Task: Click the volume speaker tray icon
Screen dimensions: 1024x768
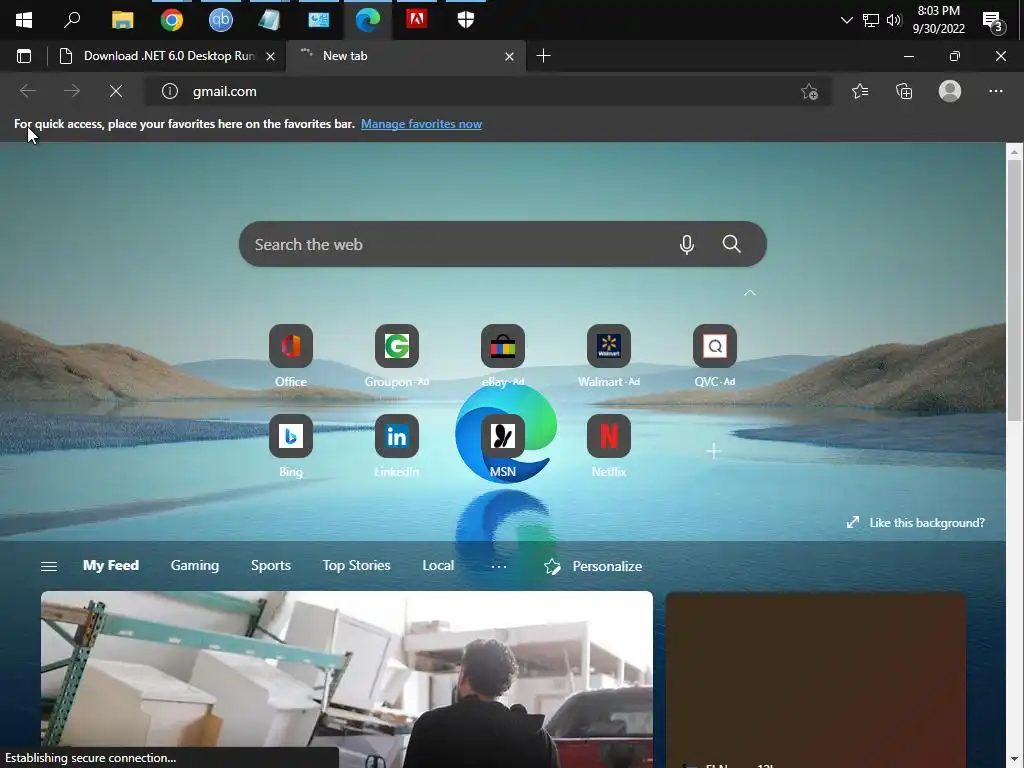Action: [893, 20]
